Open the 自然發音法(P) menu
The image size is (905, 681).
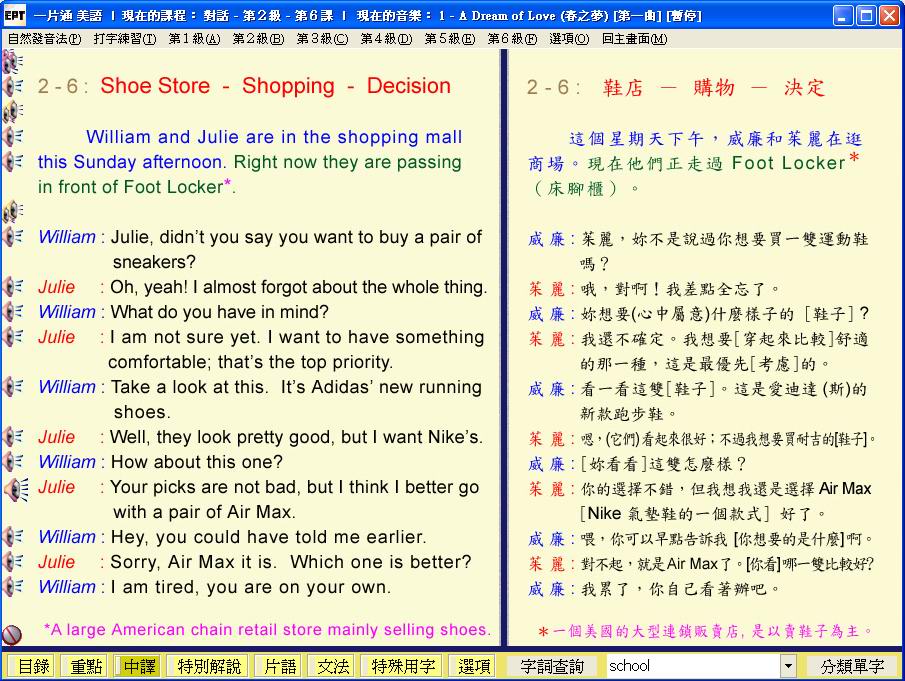point(44,39)
